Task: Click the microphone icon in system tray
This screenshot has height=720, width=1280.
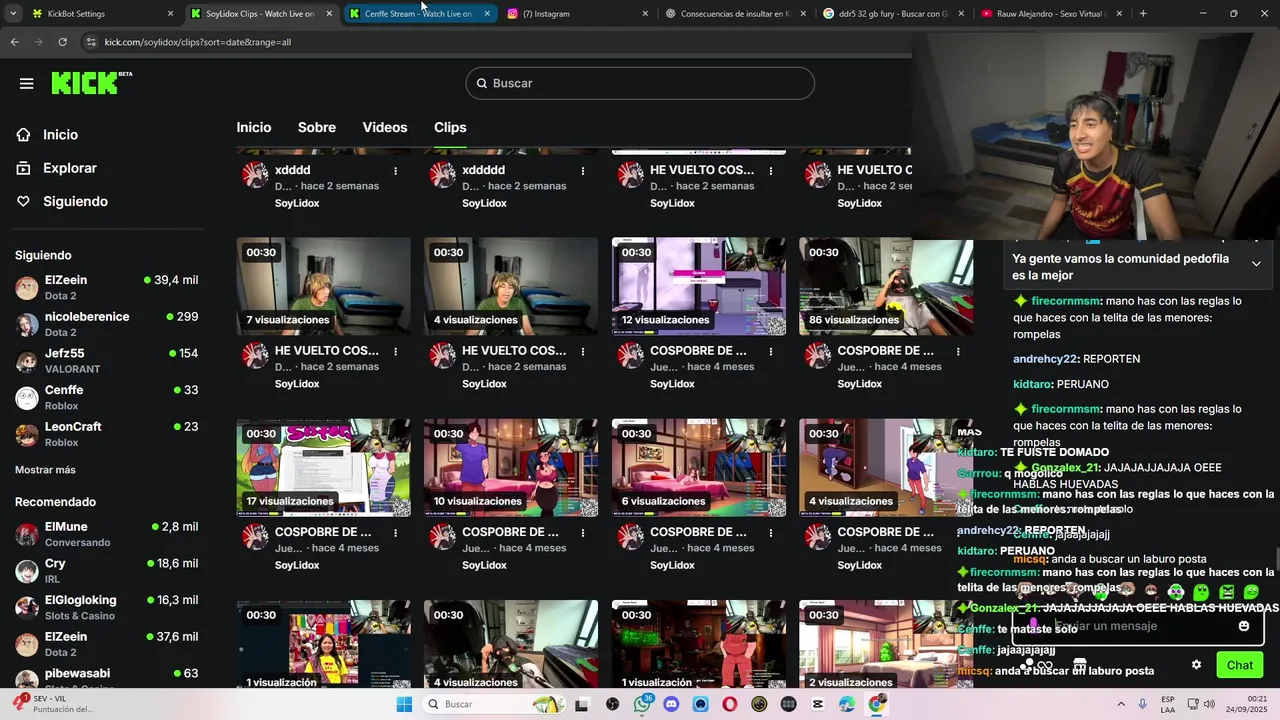Action: point(1142,704)
